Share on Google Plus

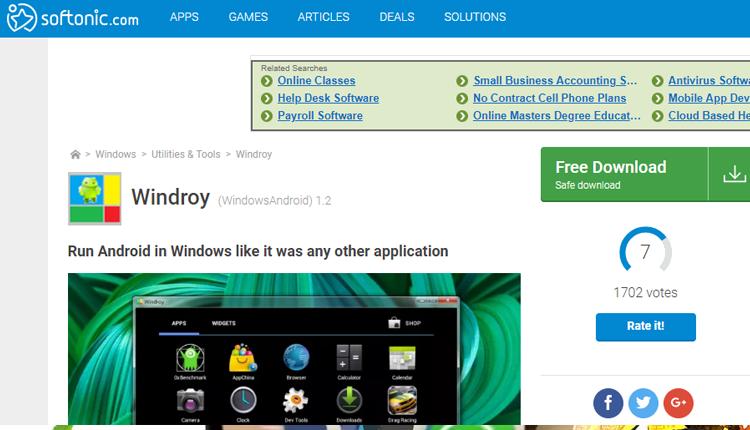click(x=678, y=403)
